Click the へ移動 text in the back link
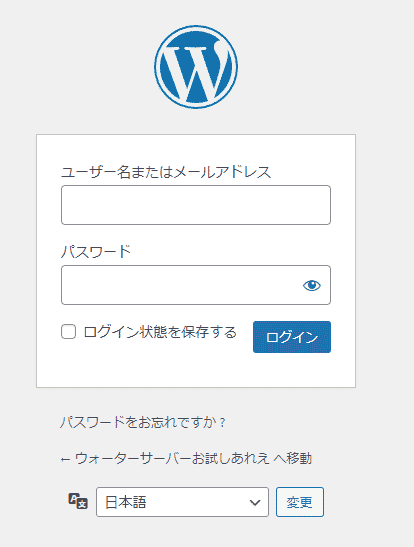The image size is (414, 547). [293, 458]
